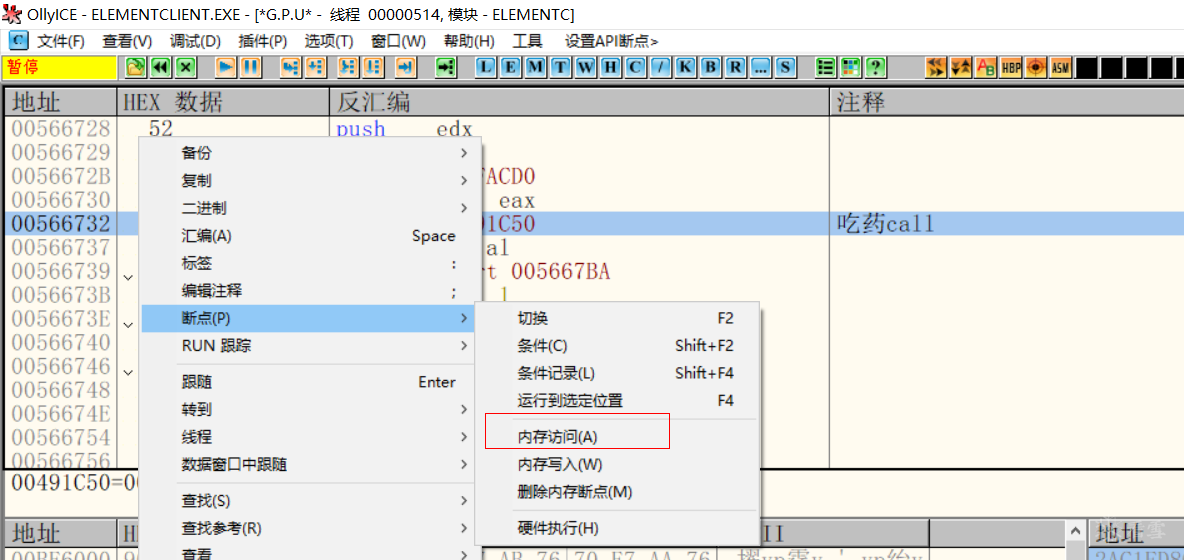
Task: Click the 反汇编 column header
Action: pyautogui.click(x=579, y=102)
